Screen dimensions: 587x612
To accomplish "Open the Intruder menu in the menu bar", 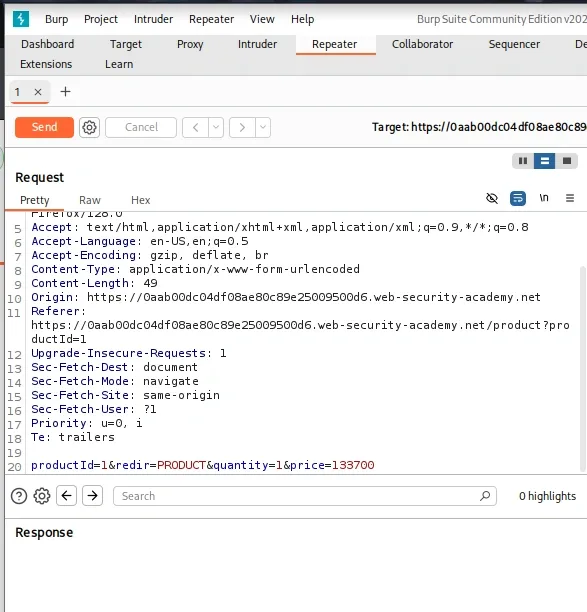I will tap(153, 19).
